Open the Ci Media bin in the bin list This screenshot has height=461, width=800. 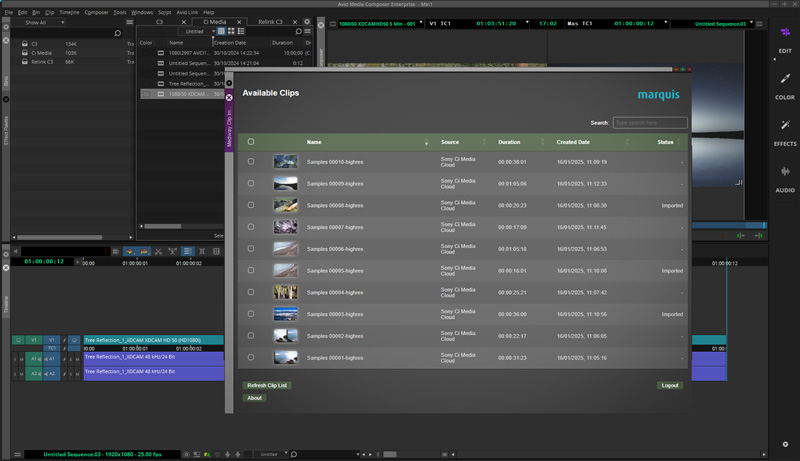coord(41,53)
